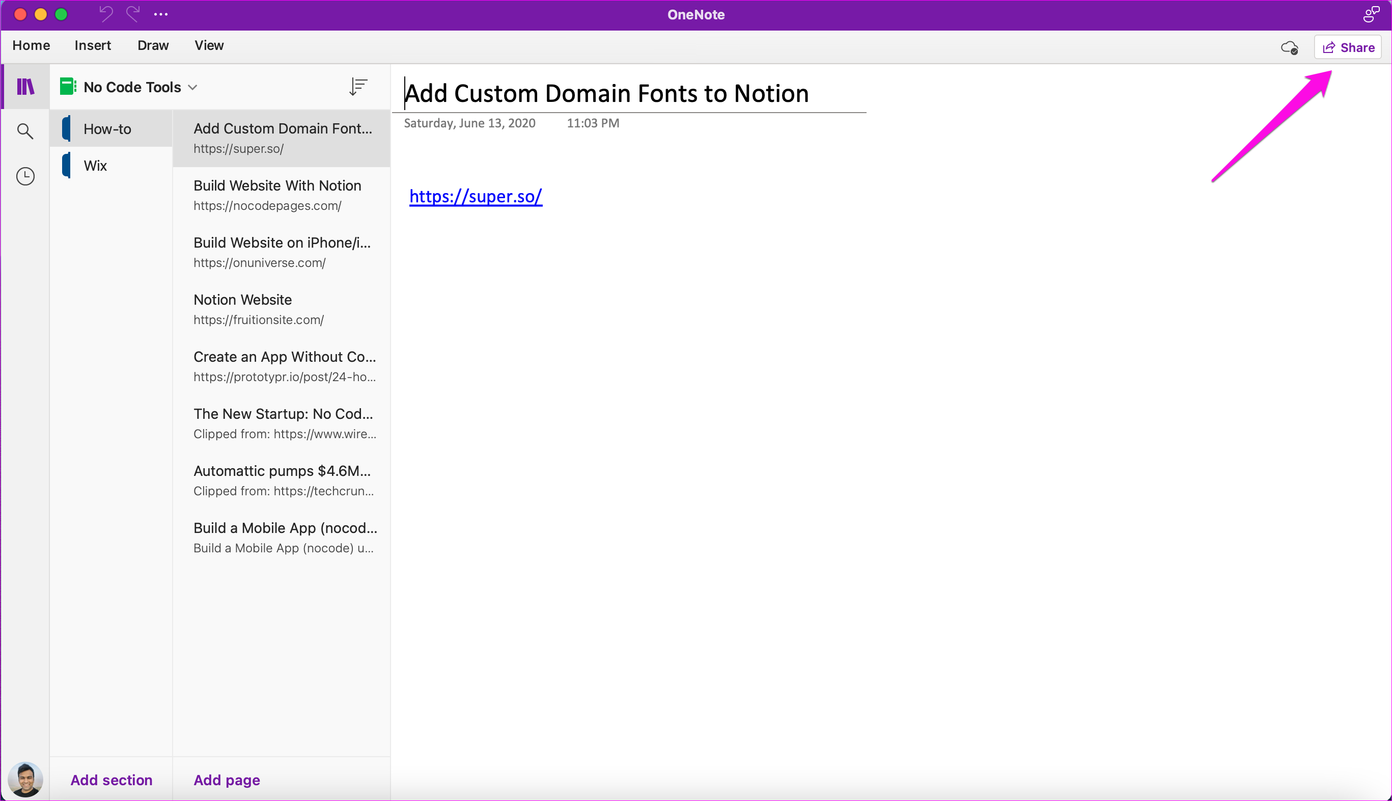This screenshot has width=1392, height=801.
Task: Toggle the notebook navigation books icon
Action: tap(26, 87)
